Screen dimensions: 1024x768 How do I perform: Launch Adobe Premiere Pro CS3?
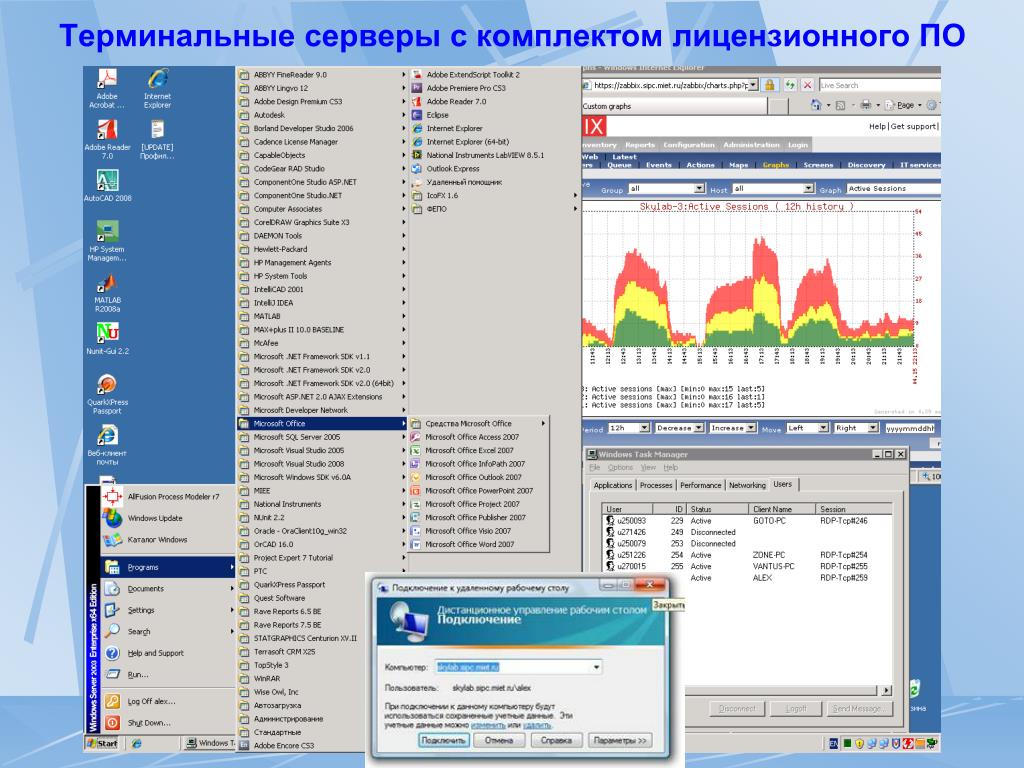coord(494,88)
